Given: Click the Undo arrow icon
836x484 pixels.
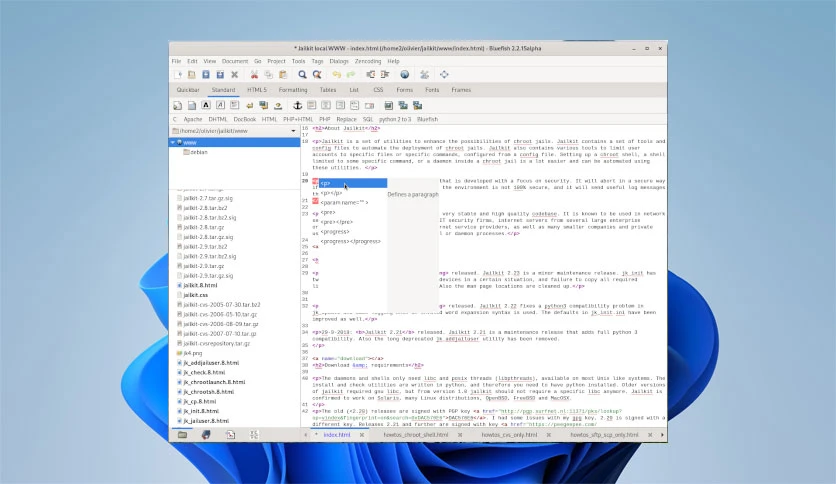Looking at the screenshot, I should (336, 75).
